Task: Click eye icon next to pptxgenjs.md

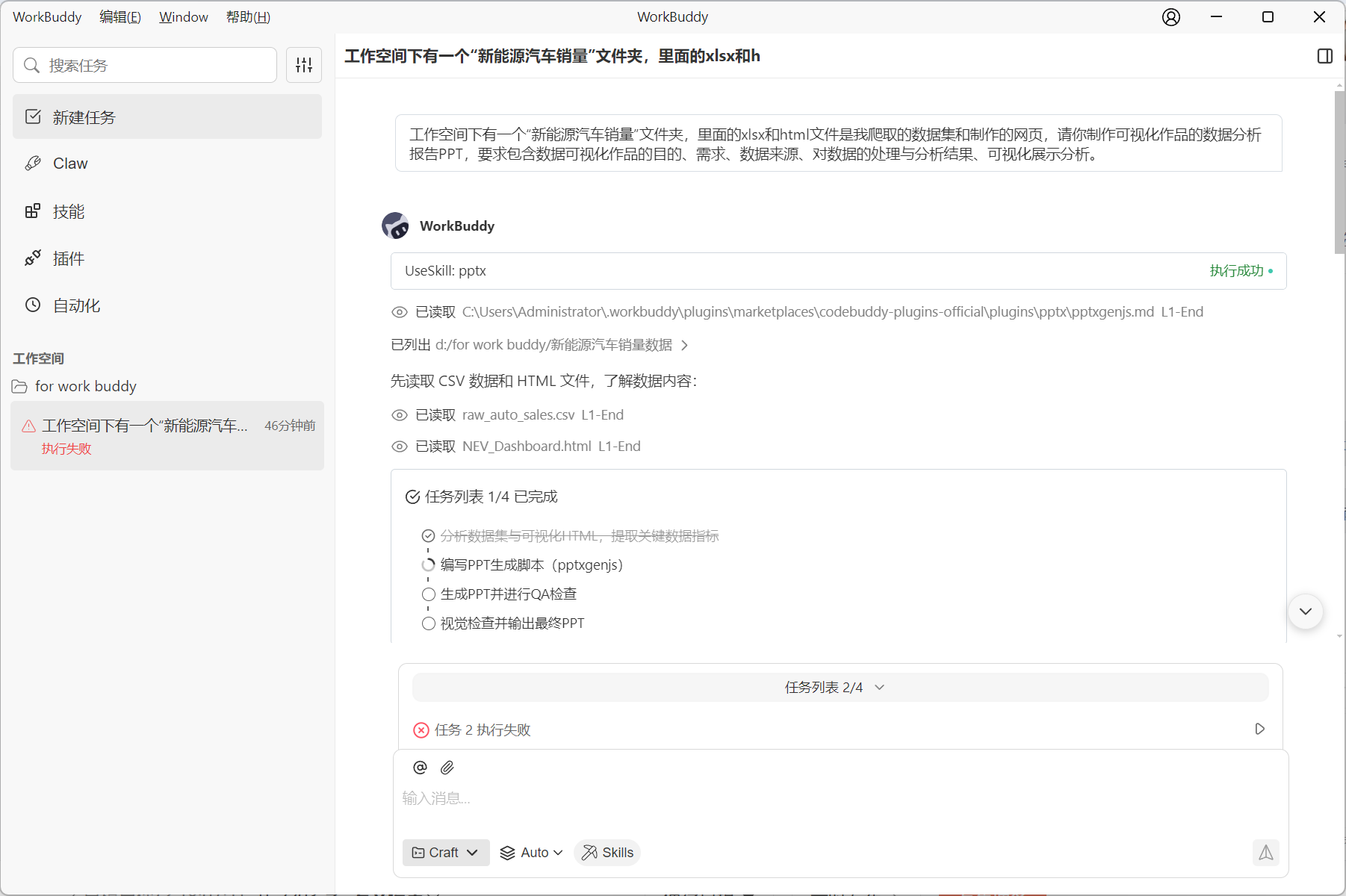Action: (x=400, y=312)
